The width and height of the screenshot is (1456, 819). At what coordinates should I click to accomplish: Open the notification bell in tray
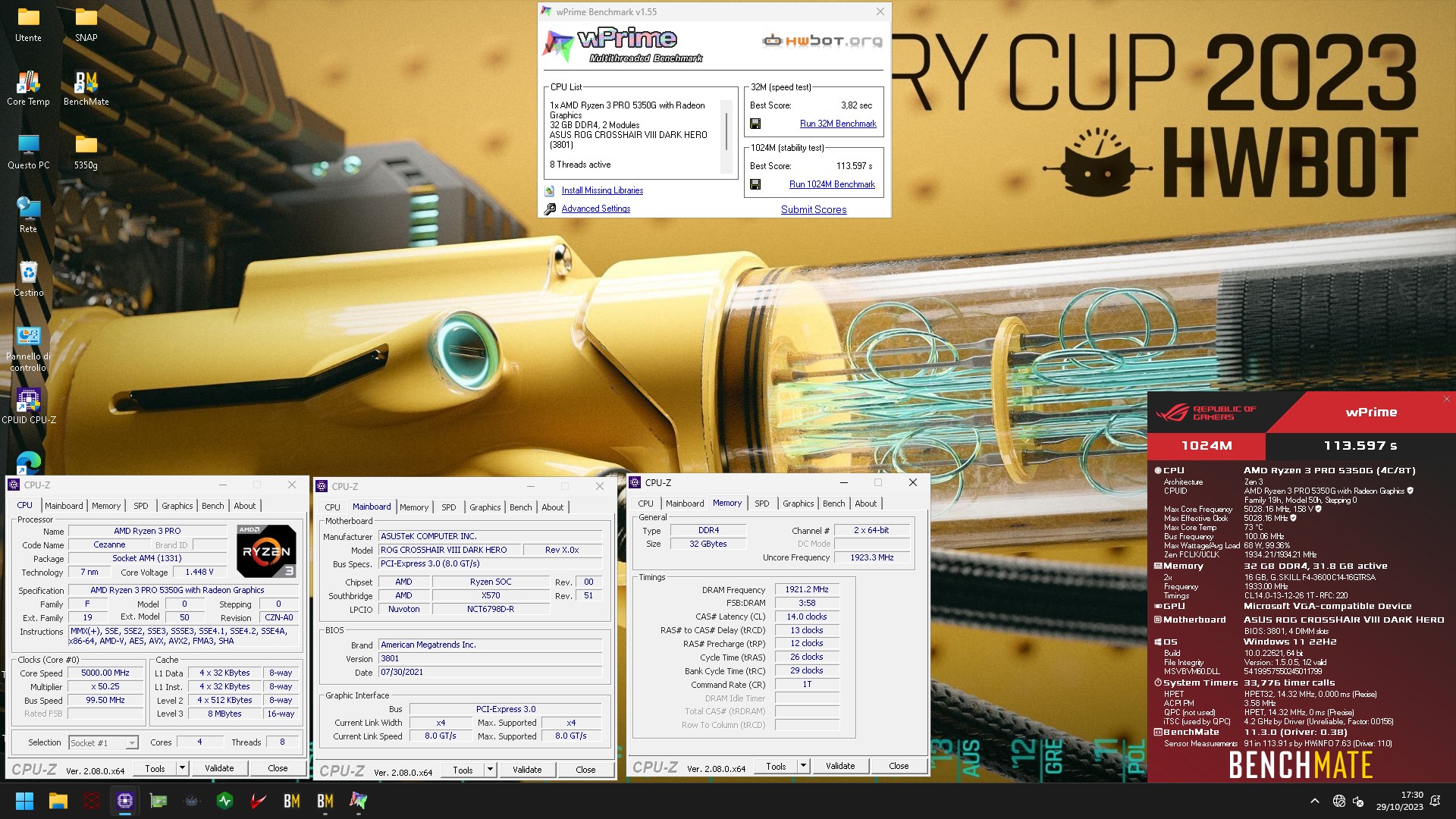point(1435,801)
